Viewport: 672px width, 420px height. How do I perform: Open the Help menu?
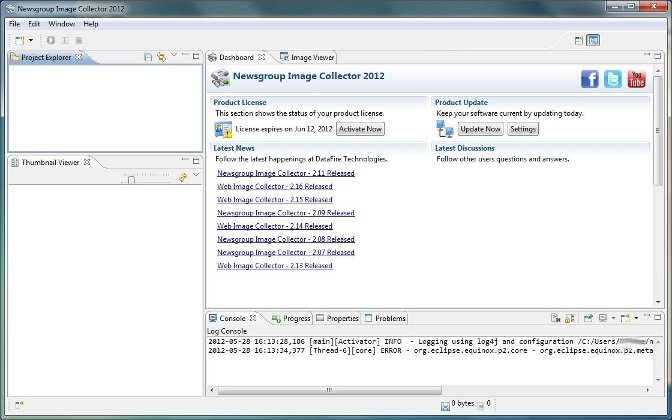coord(91,24)
